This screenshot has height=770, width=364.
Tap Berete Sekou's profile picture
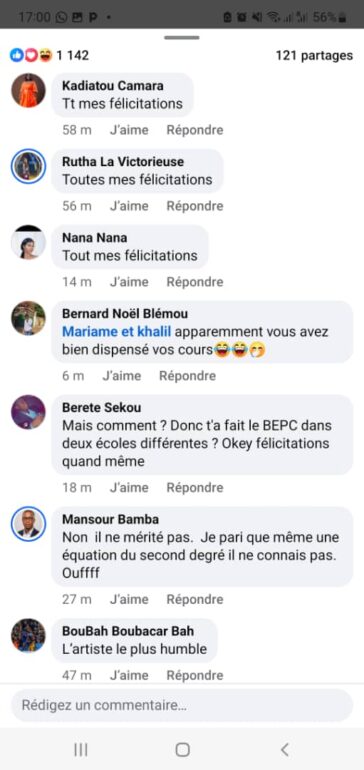[x=28, y=412]
